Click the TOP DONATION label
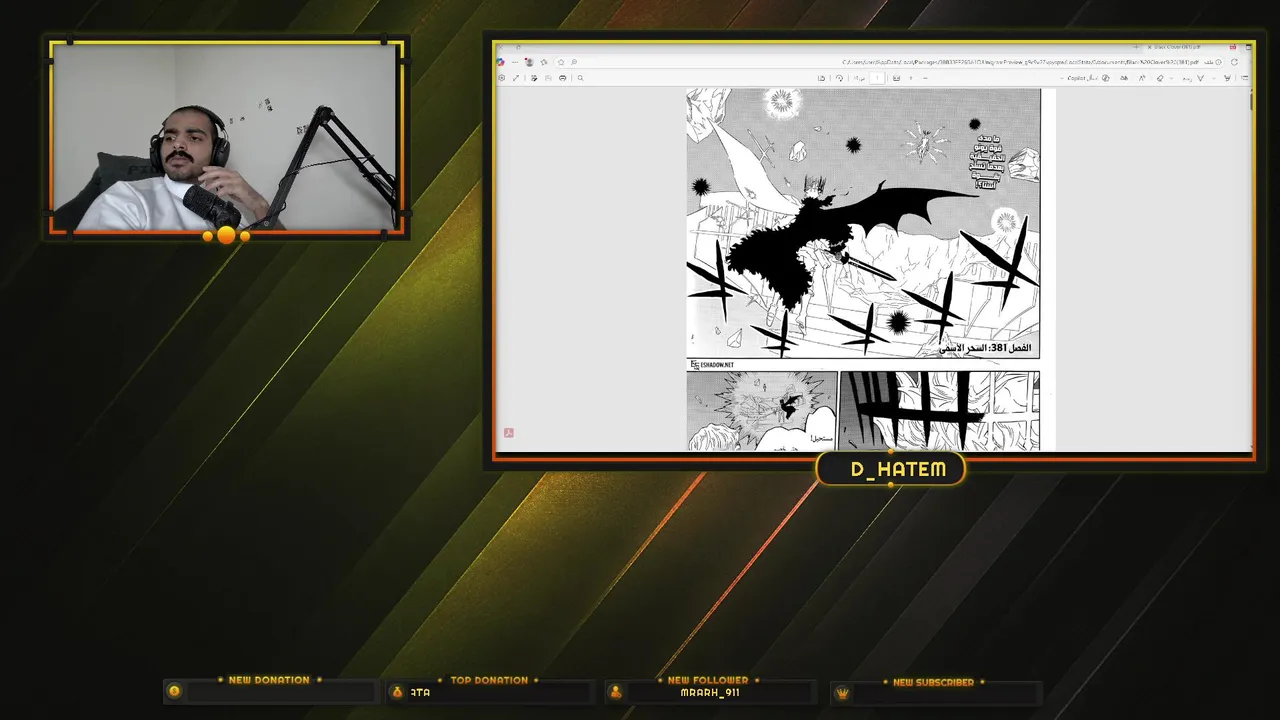This screenshot has height=720, width=1280. (489, 680)
